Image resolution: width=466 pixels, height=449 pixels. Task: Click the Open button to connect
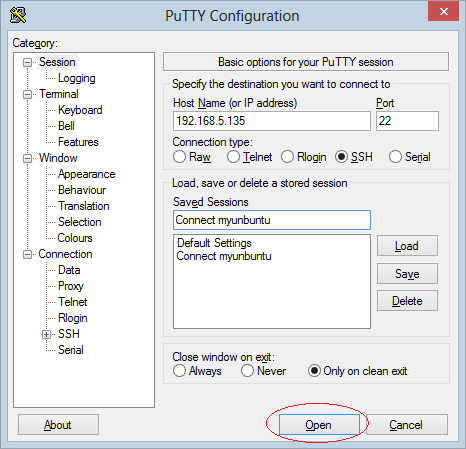[319, 425]
